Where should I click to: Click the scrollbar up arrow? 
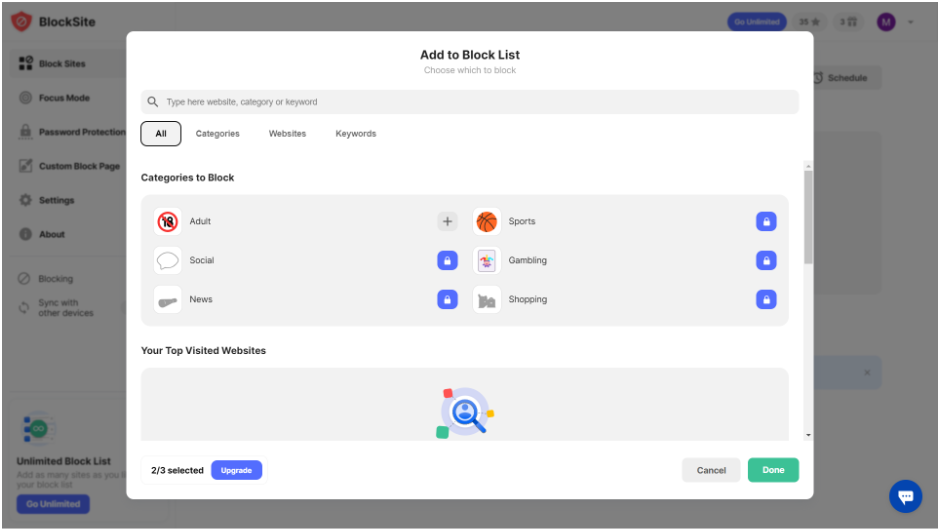(x=808, y=166)
